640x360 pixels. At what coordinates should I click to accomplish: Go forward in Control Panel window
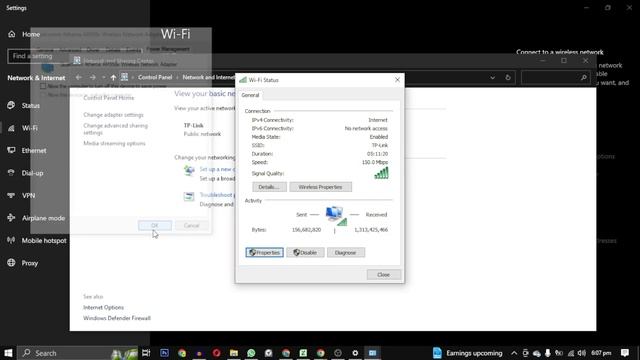[x=93, y=77]
